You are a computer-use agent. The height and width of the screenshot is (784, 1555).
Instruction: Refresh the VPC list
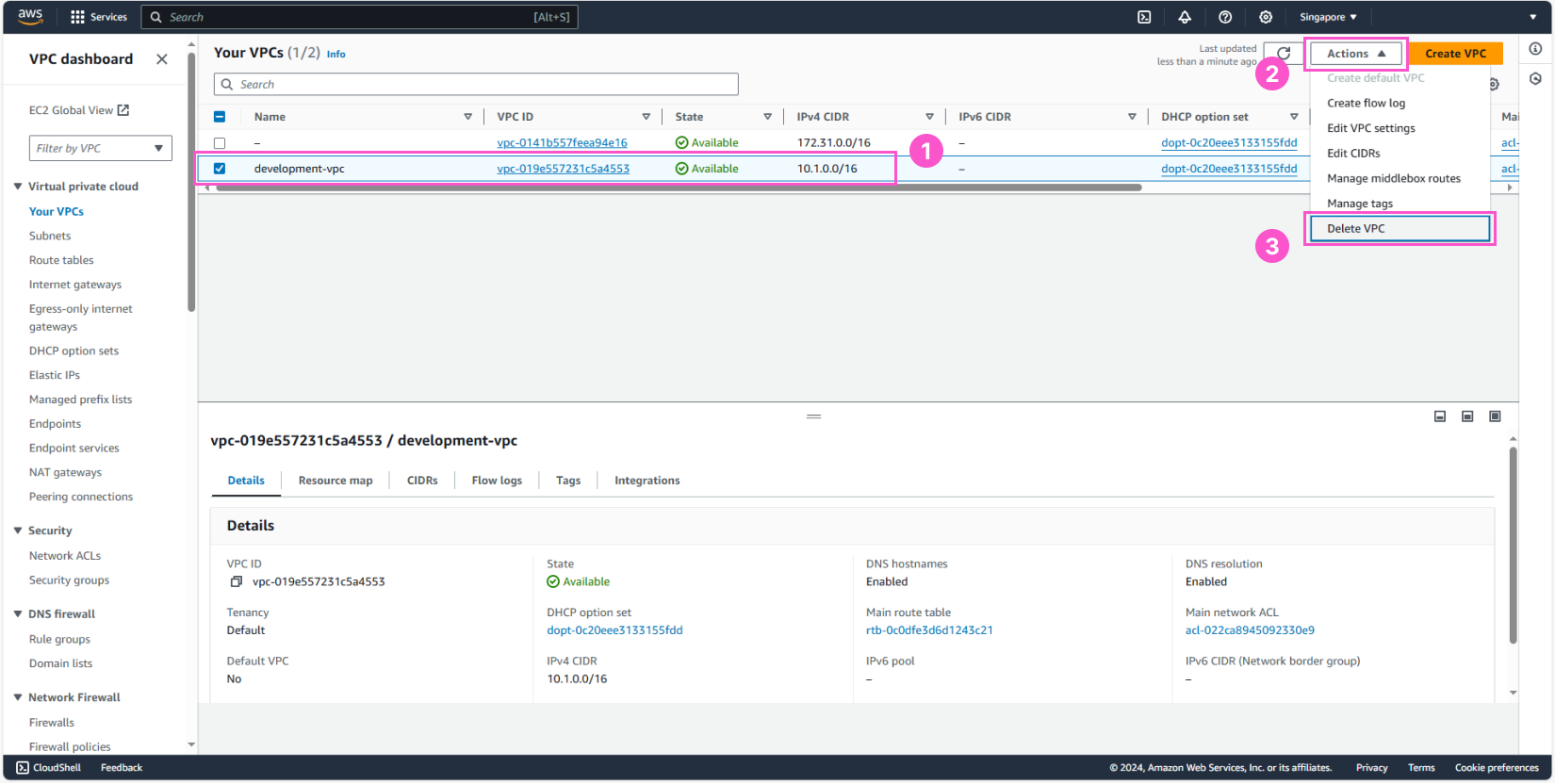pyautogui.click(x=1284, y=54)
